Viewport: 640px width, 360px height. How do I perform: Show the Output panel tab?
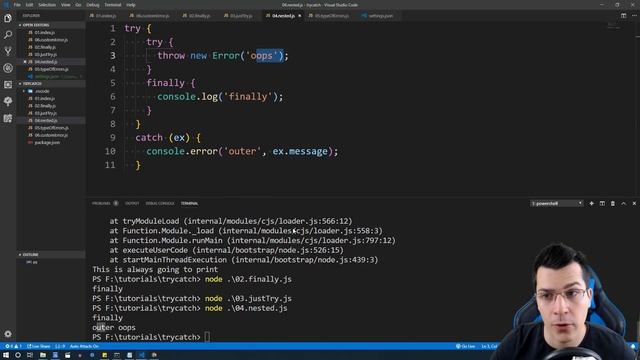point(132,203)
